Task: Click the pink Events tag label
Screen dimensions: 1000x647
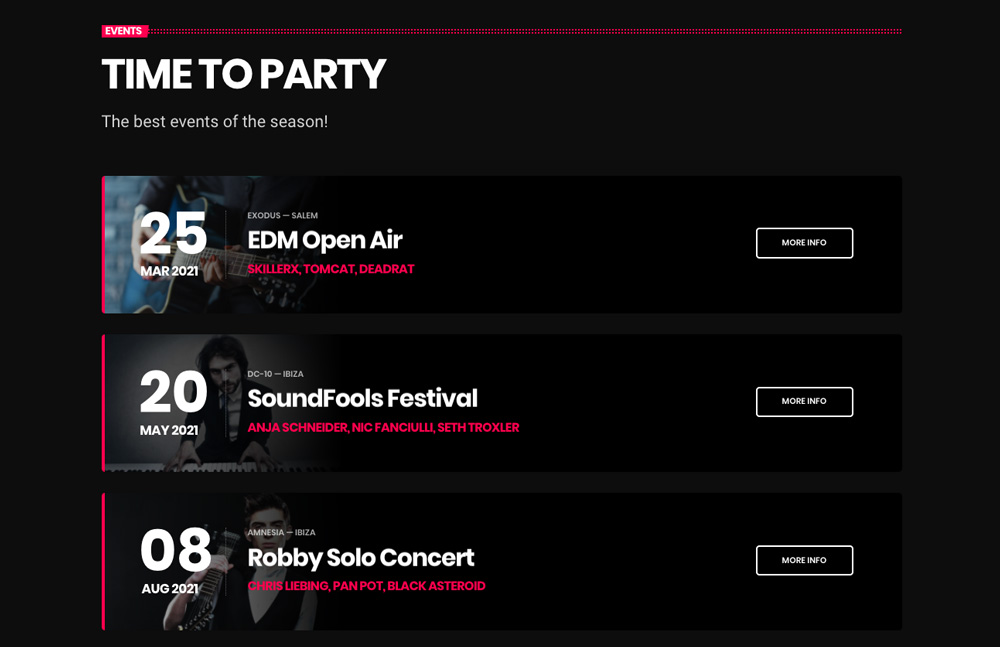Action: [124, 31]
